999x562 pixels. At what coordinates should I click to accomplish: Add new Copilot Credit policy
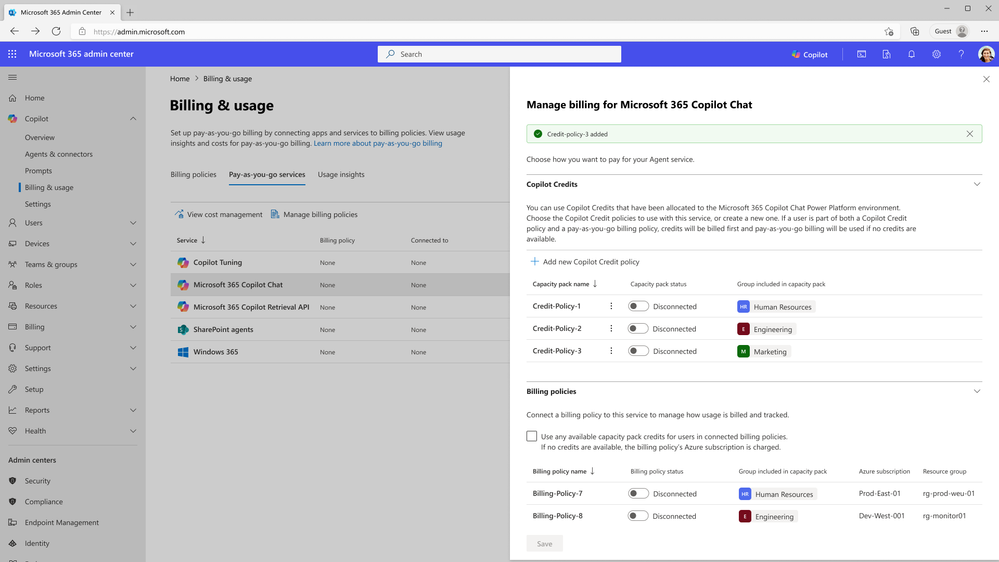585,262
